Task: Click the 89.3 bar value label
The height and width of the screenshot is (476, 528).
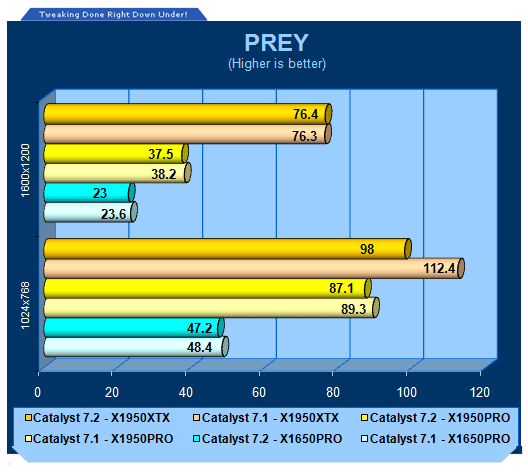Action: 354,309
